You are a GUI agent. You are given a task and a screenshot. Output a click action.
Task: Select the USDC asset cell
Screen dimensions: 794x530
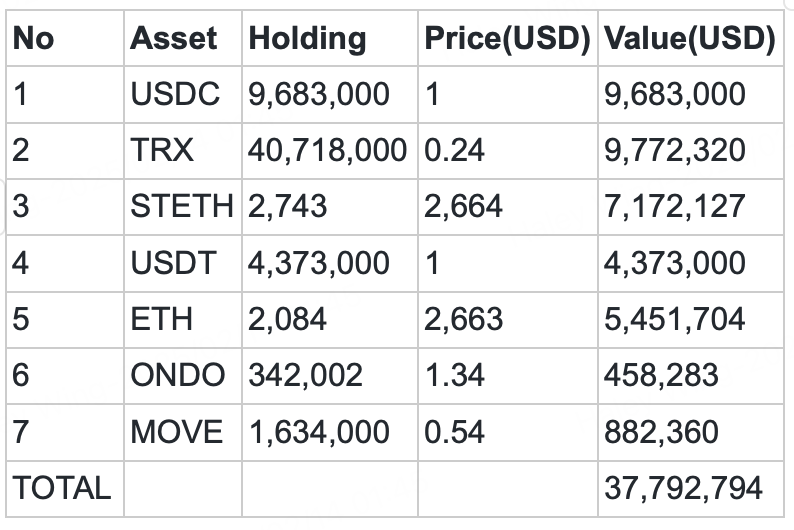click(x=174, y=95)
